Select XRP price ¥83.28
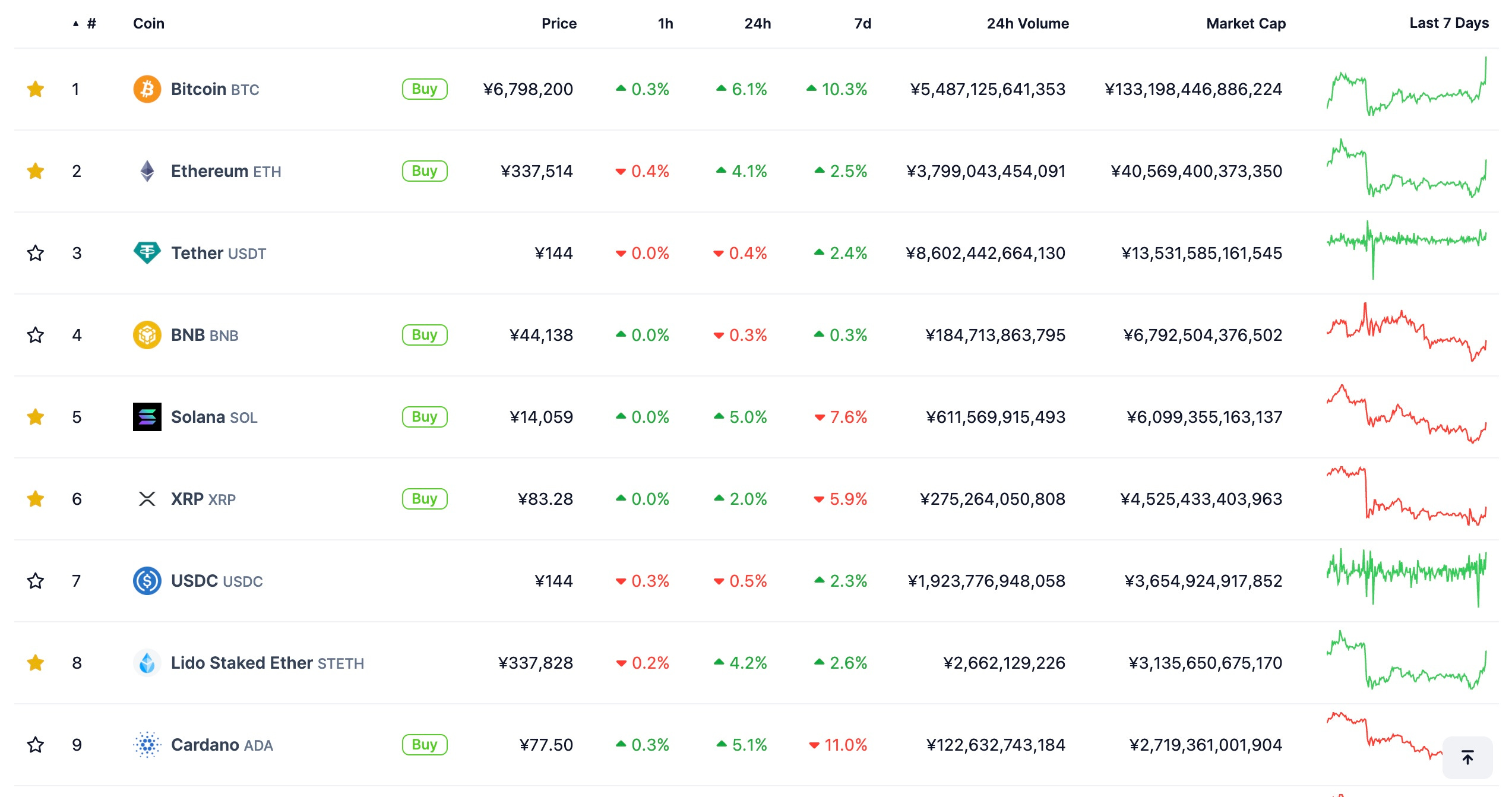This screenshot has width=1512, height=797. (x=545, y=499)
